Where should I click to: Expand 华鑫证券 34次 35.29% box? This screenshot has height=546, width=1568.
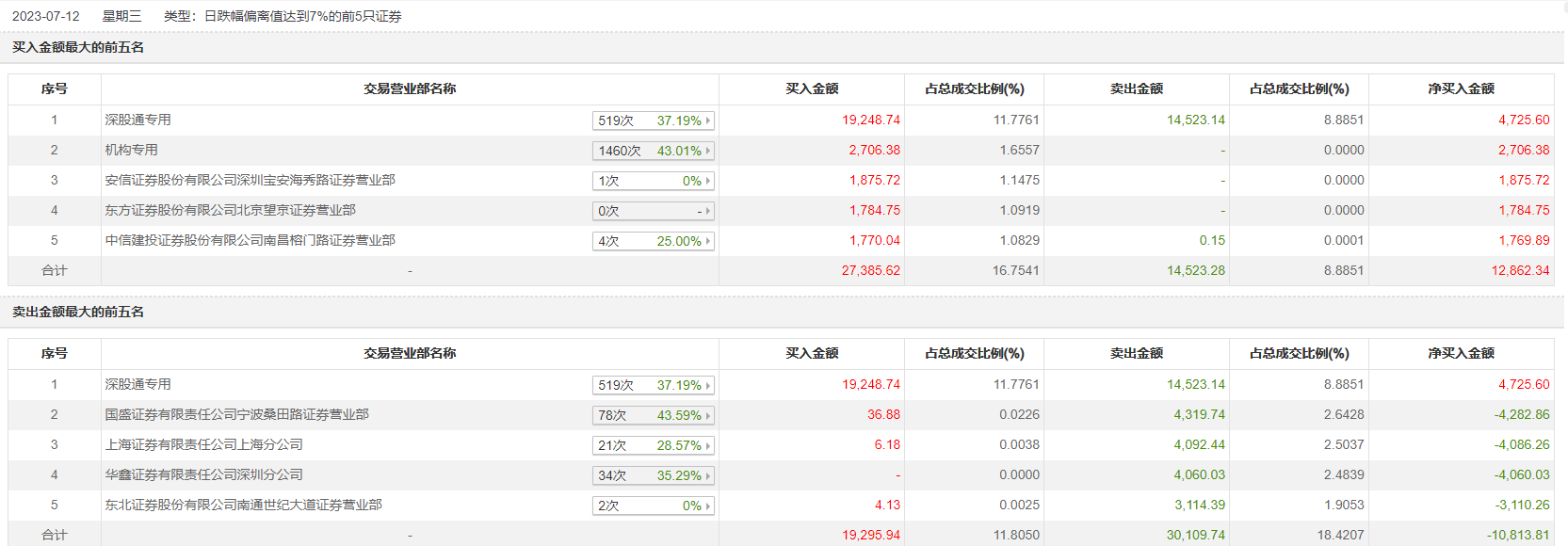(x=653, y=475)
